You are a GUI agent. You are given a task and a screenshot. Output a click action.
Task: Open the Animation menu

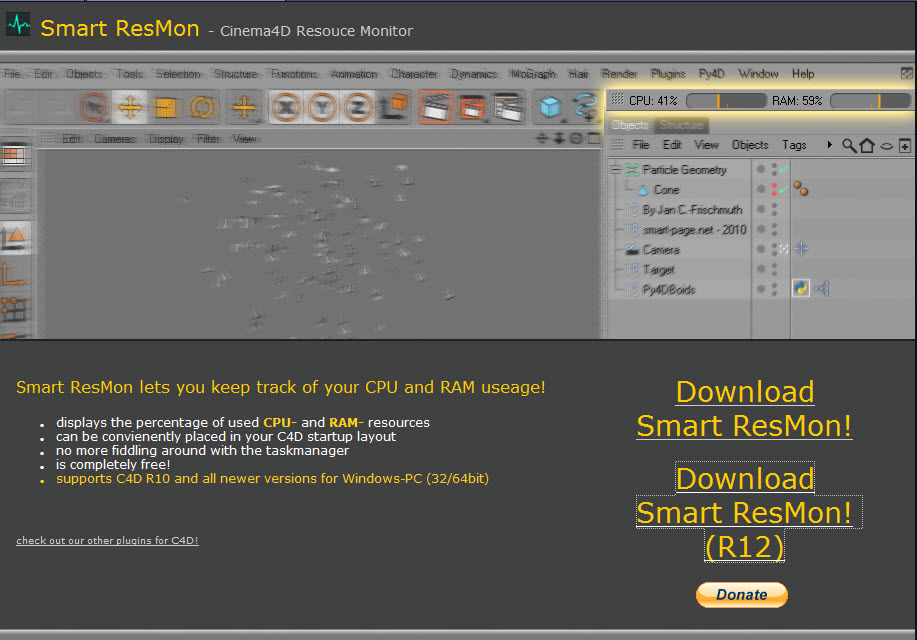[354, 74]
